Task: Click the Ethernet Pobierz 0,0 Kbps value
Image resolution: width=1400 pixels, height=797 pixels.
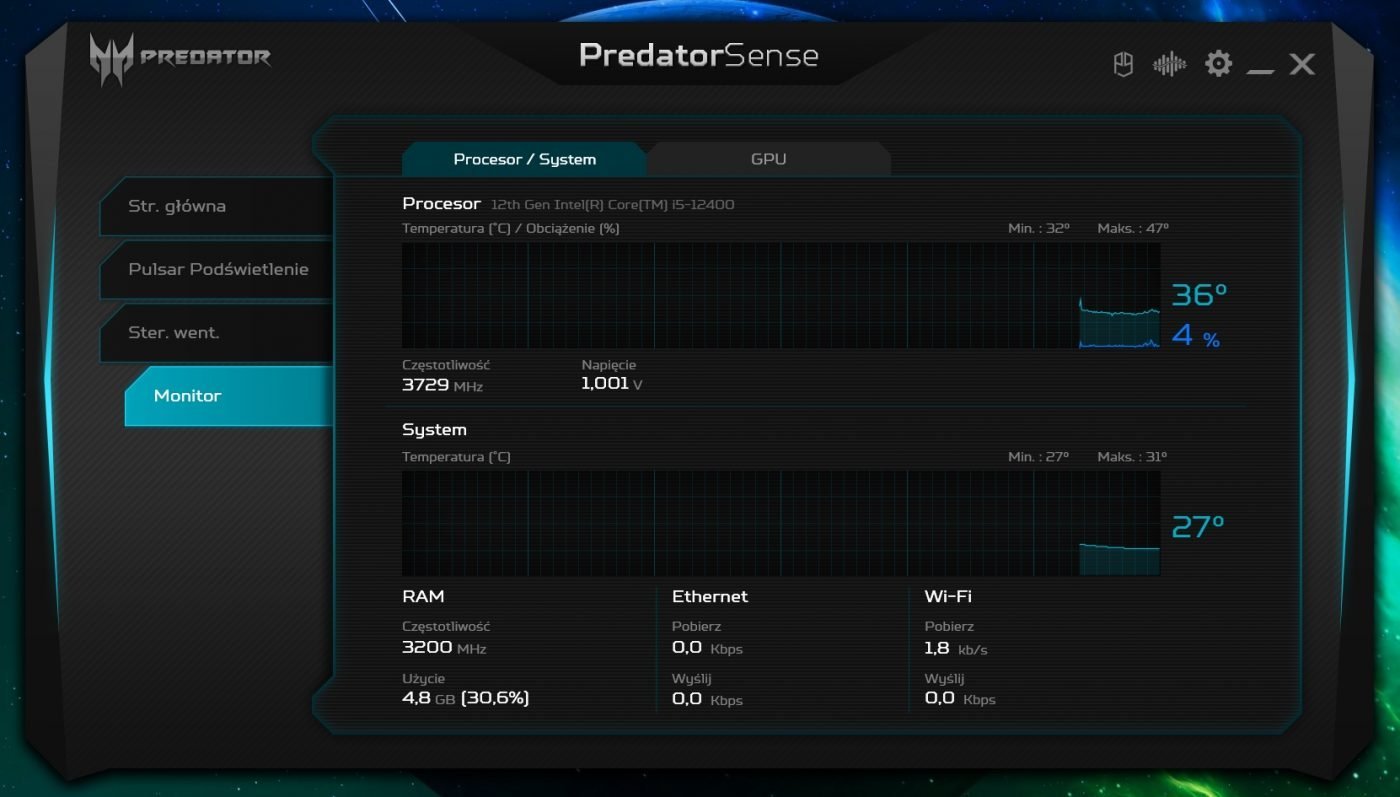Action: (x=707, y=648)
